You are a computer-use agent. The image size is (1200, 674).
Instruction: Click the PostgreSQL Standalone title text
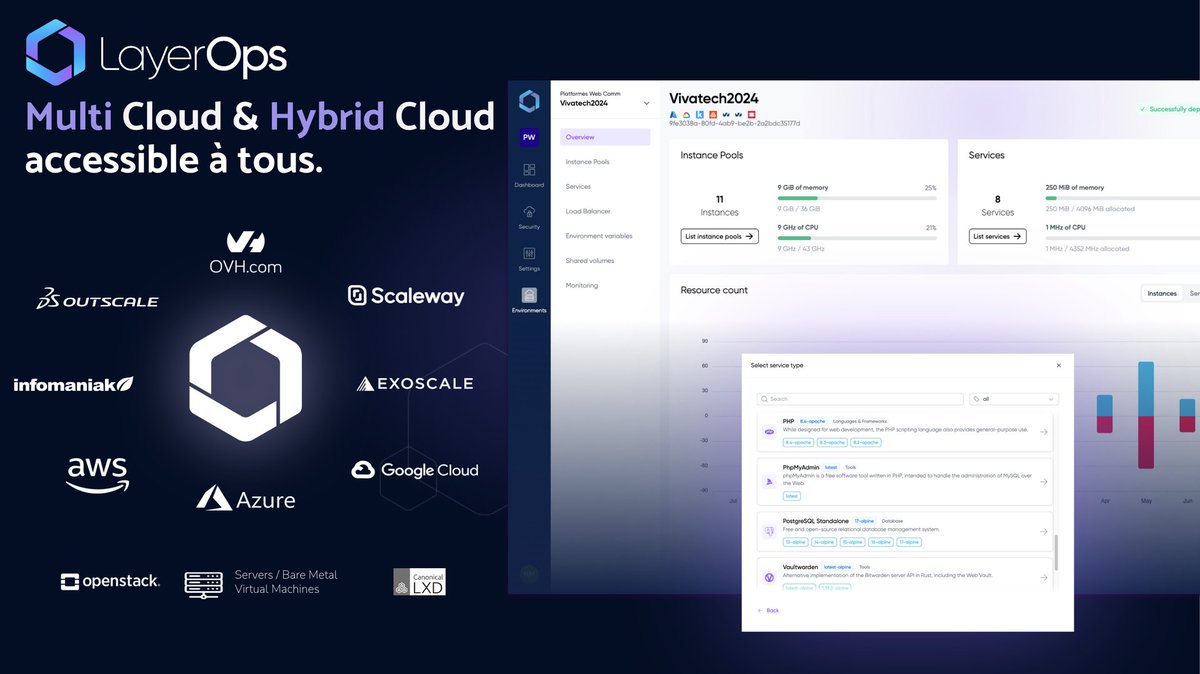coord(815,520)
